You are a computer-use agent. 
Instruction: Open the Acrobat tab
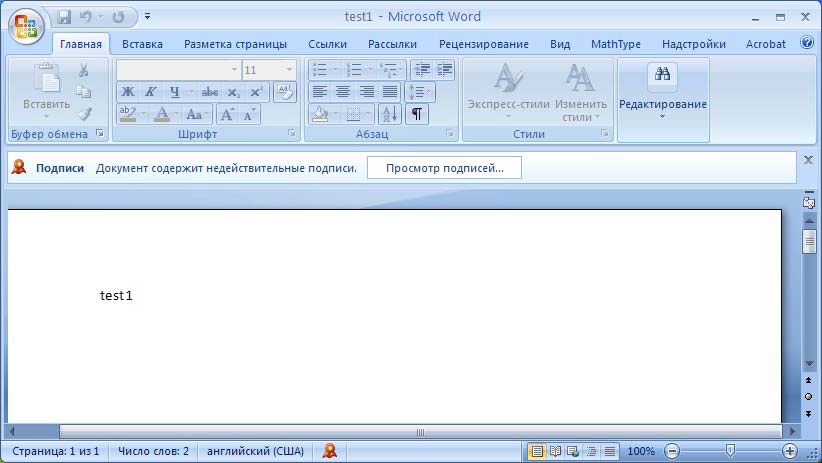click(765, 44)
